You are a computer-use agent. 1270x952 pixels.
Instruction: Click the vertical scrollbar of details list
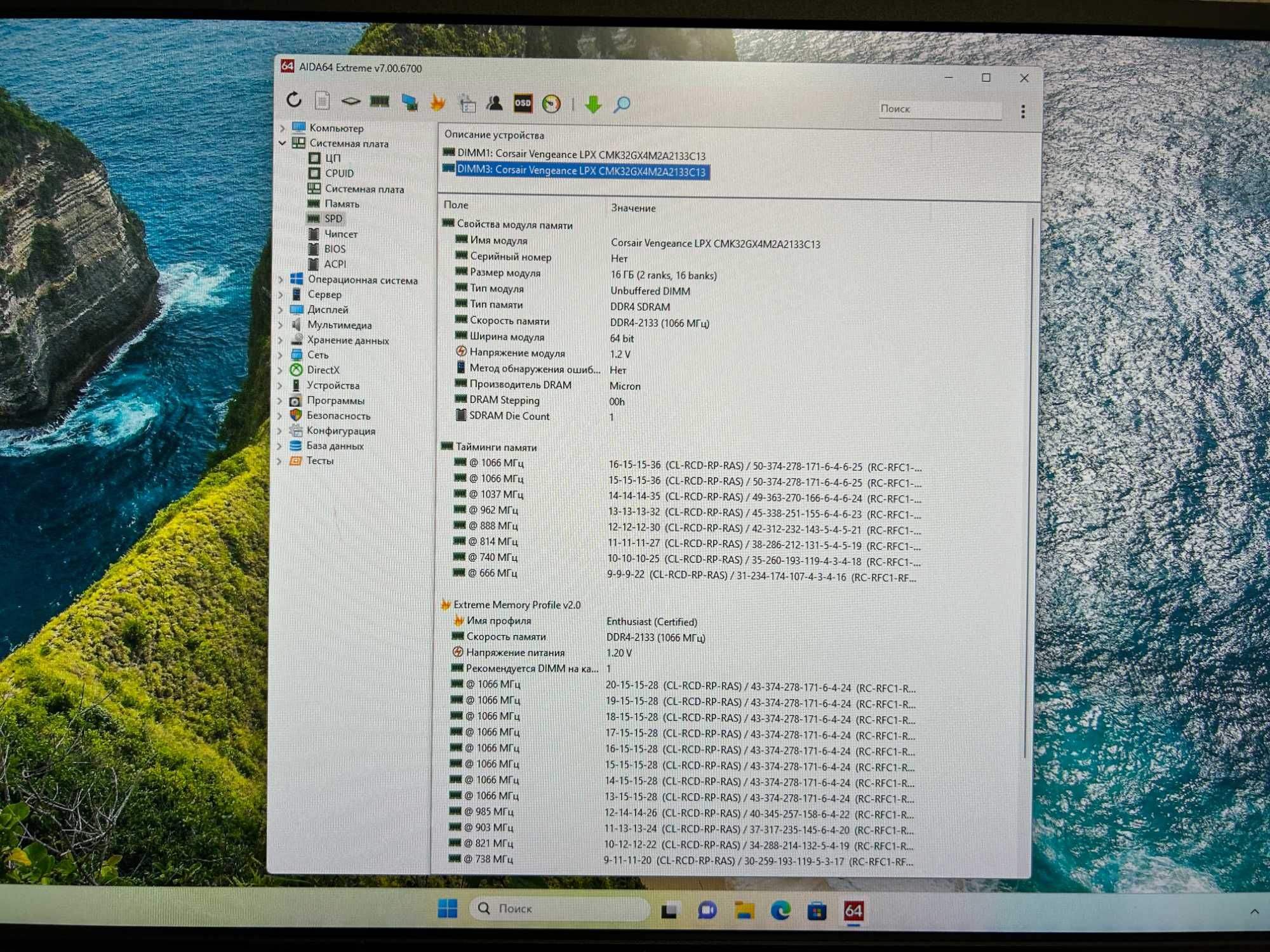[x=1029, y=487]
